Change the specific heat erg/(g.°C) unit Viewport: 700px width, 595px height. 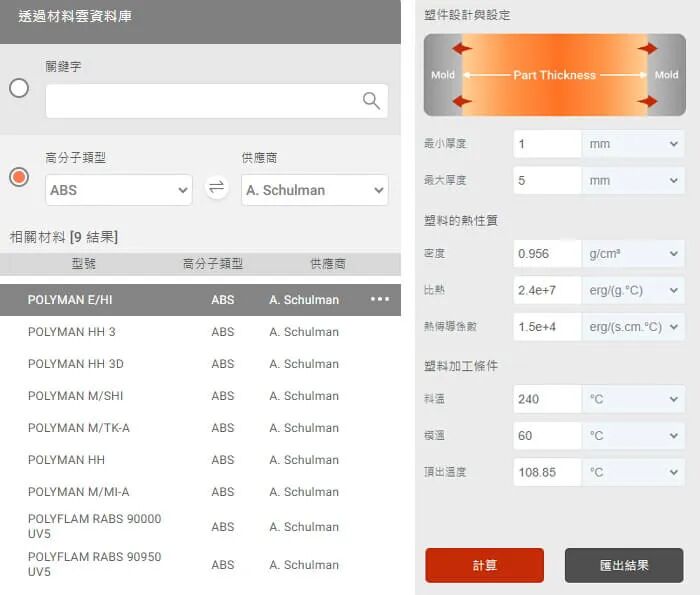click(x=633, y=290)
